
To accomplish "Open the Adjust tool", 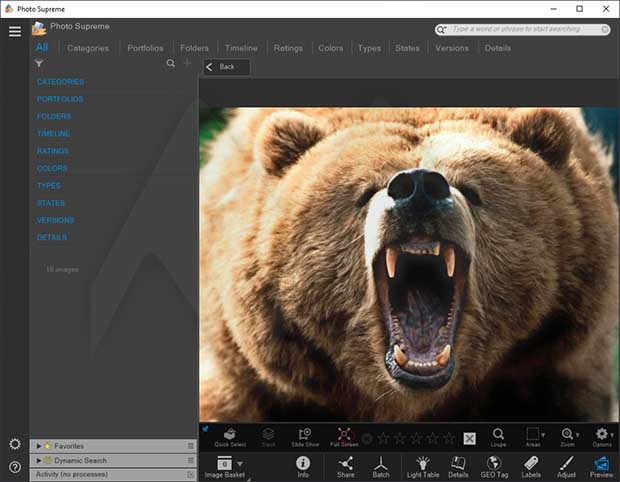I will (x=566, y=467).
